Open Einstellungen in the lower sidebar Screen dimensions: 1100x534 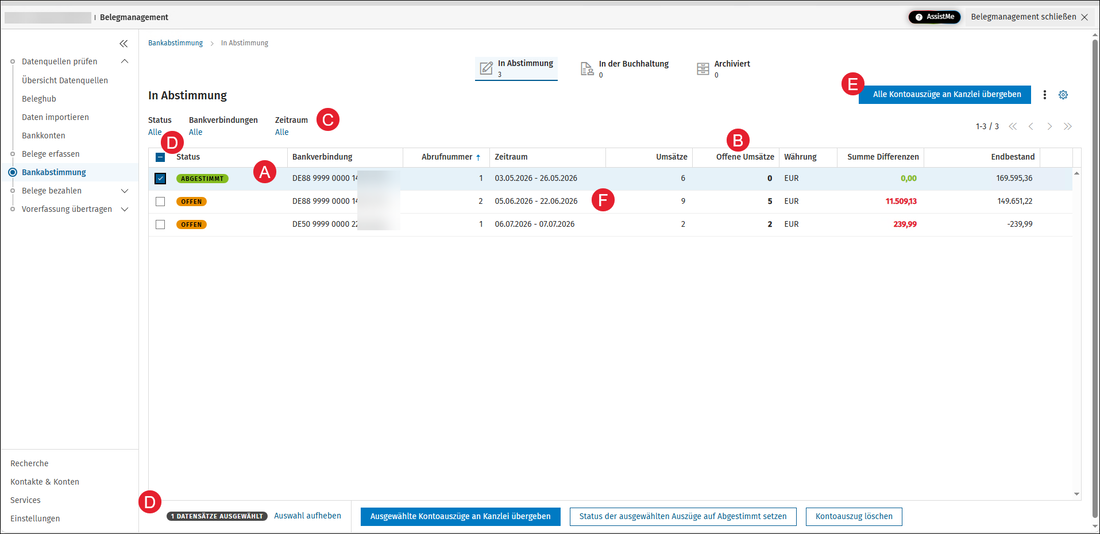click(35, 519)
